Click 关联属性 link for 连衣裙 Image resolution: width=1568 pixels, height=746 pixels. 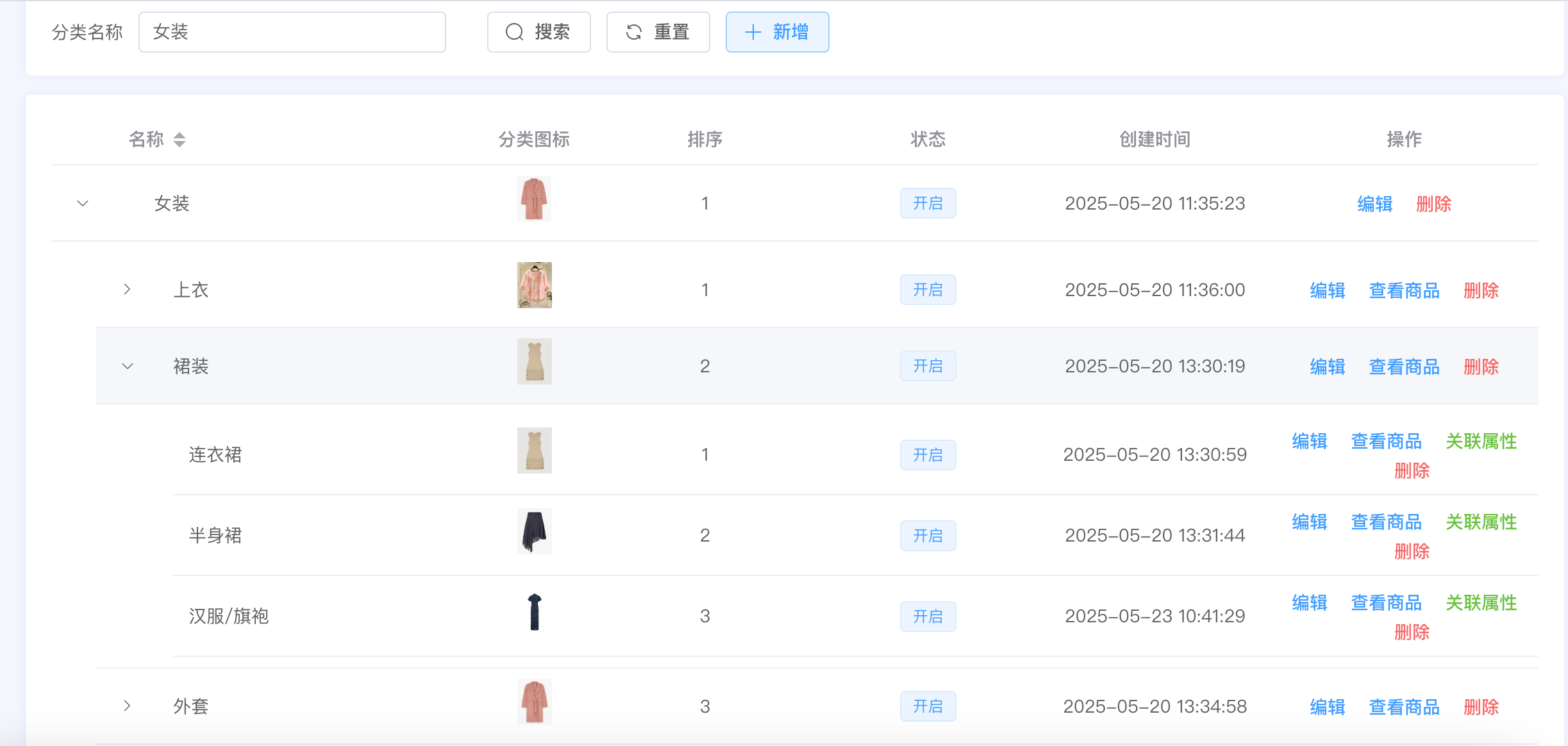[x=1481, y=442]
